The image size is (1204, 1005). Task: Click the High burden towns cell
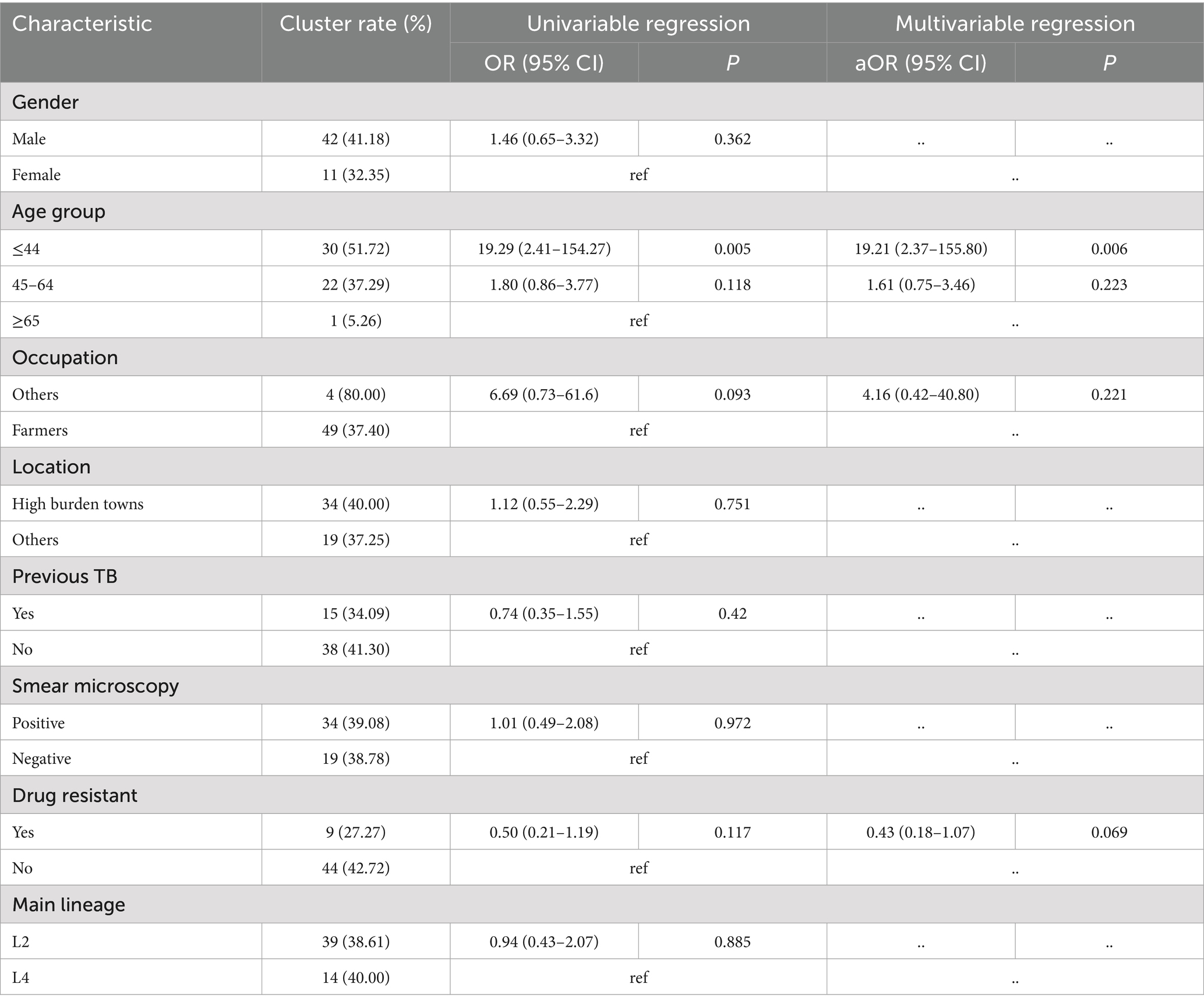78,504
